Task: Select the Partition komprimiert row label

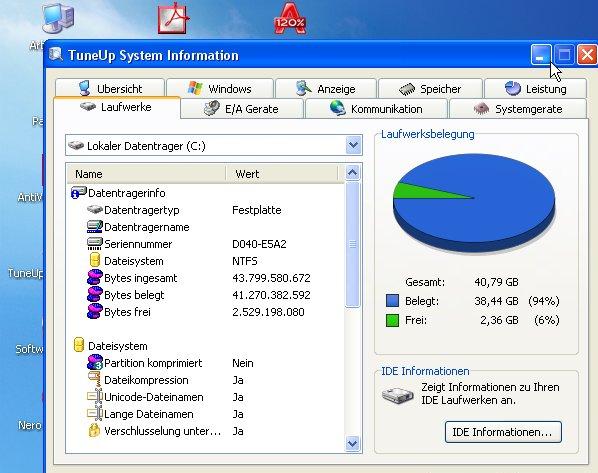Action: (x=153, y=363)
